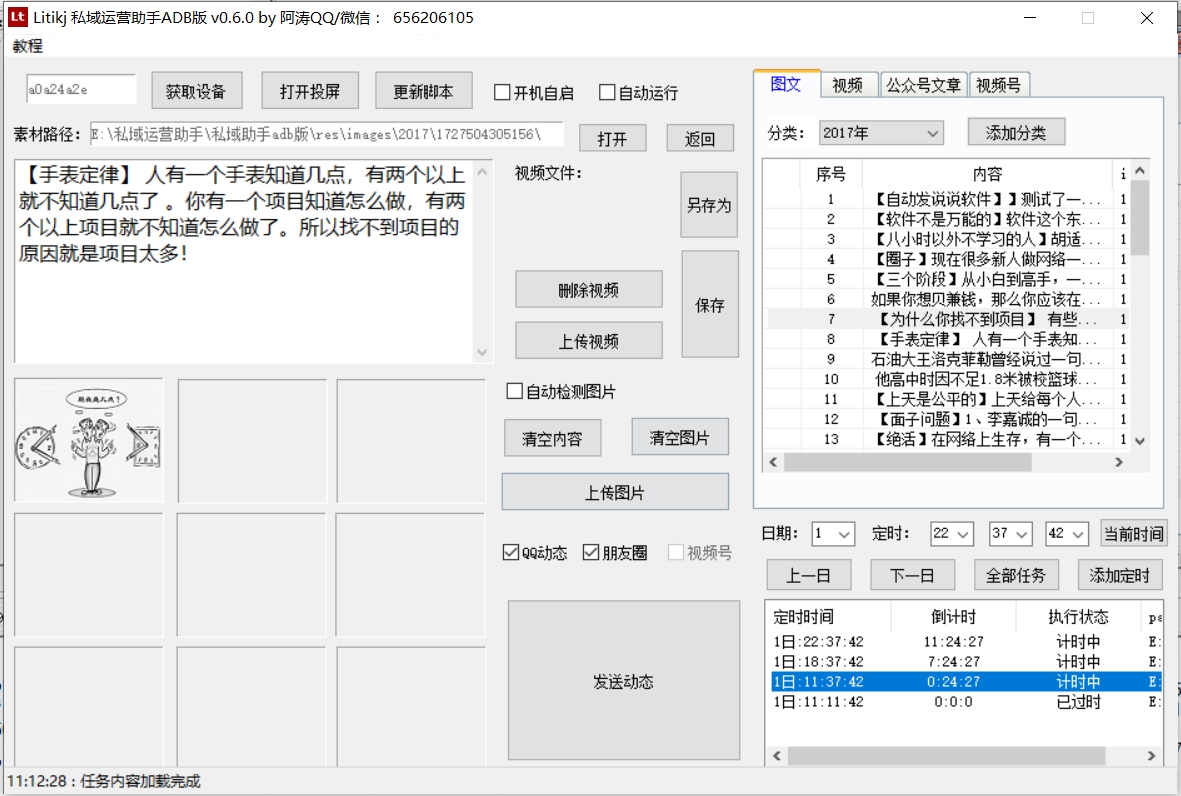1181x796 pixels.
Task: Select the 1日:18:37:42 scheduled task row
Action: [818, 662]
